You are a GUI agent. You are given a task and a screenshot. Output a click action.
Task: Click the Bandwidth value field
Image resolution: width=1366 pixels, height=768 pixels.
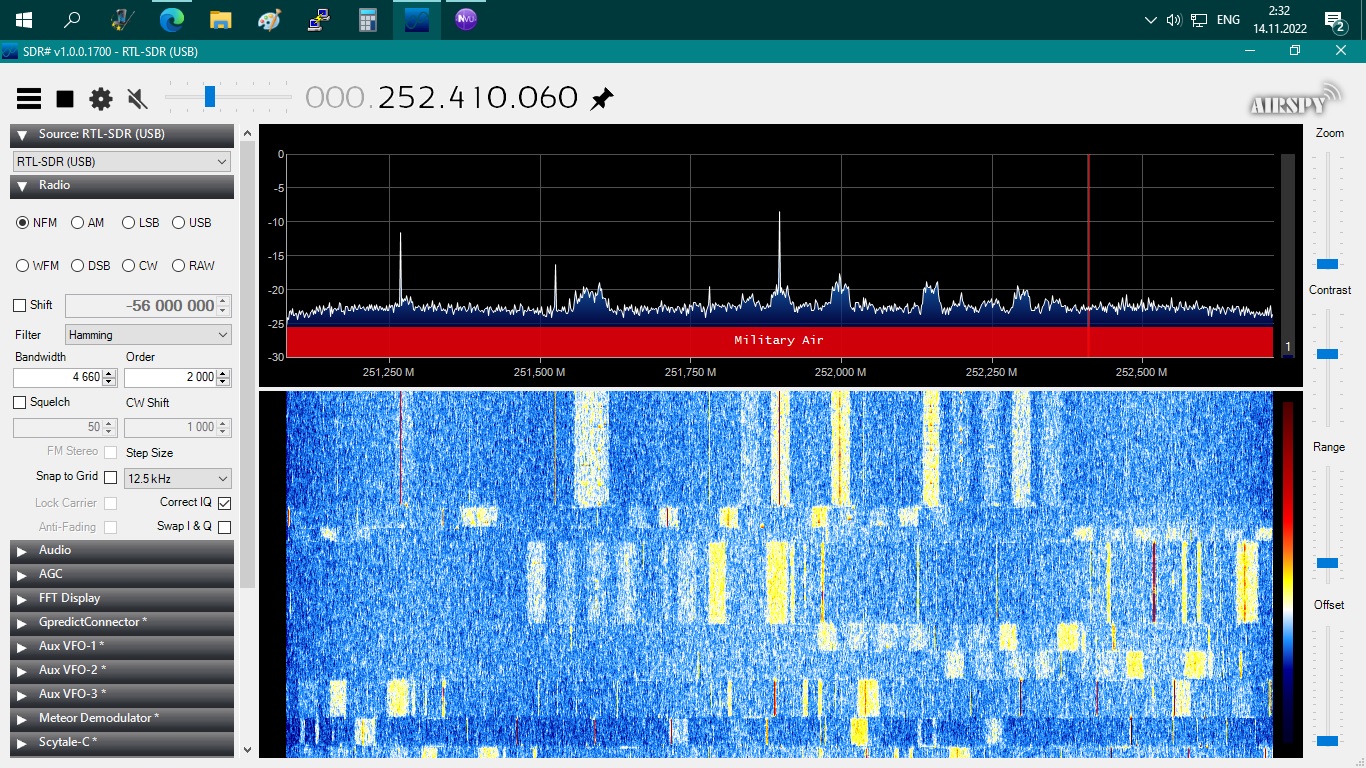57,377
